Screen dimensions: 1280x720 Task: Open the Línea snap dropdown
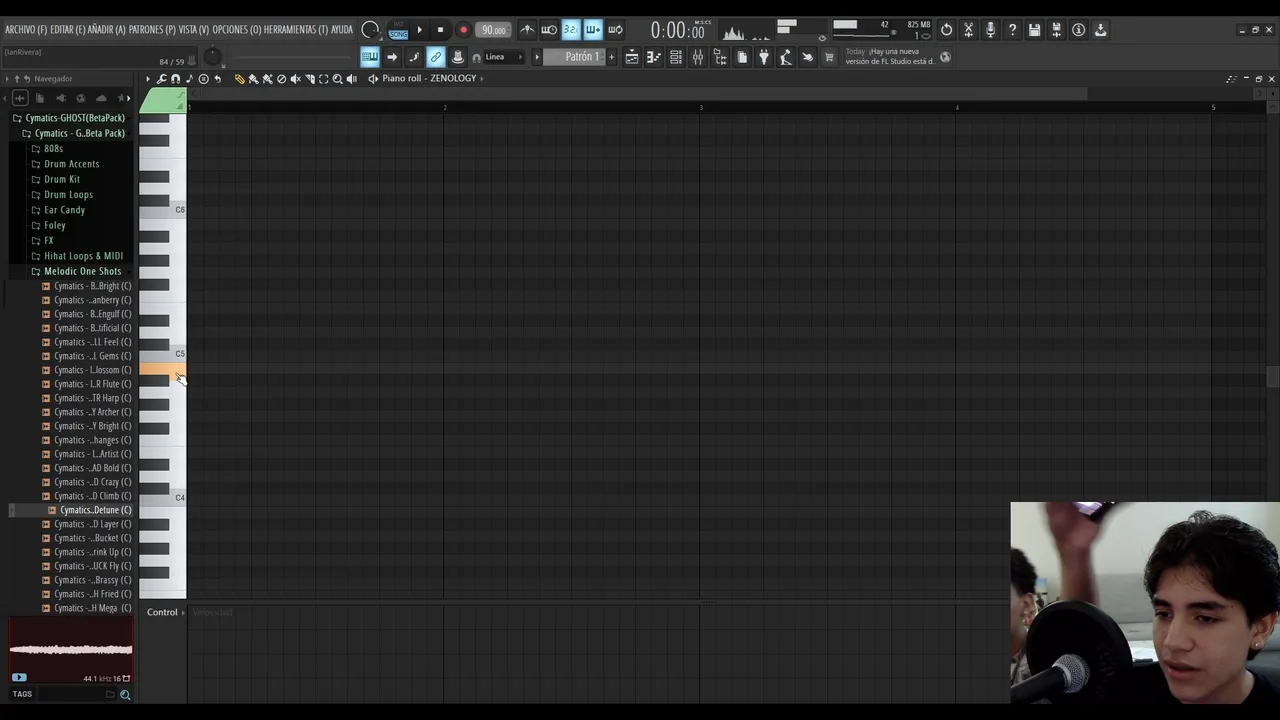point(504,57)
